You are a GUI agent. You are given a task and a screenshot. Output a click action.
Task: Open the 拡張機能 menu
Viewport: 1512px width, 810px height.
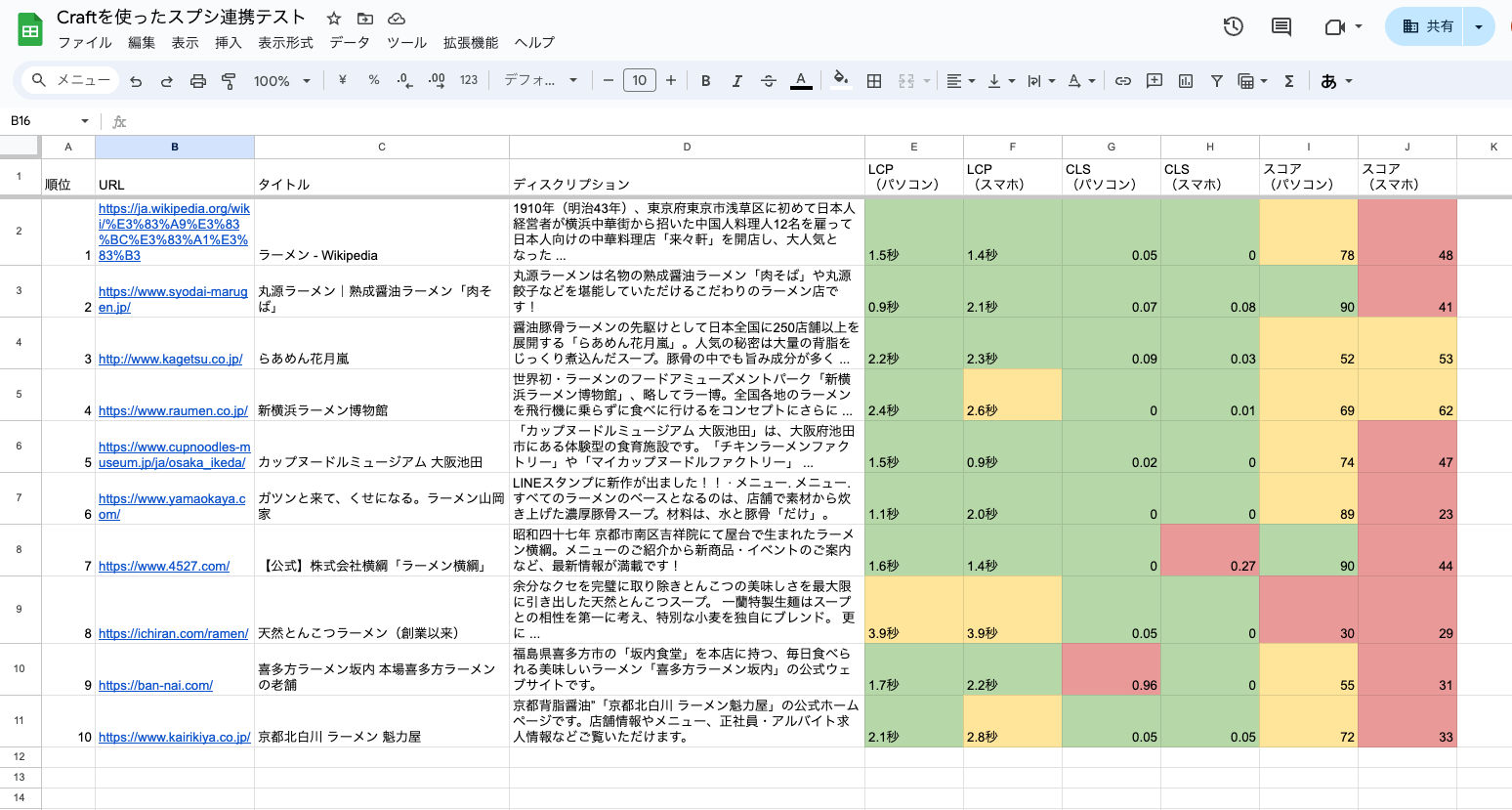click(x=471, y=43)
